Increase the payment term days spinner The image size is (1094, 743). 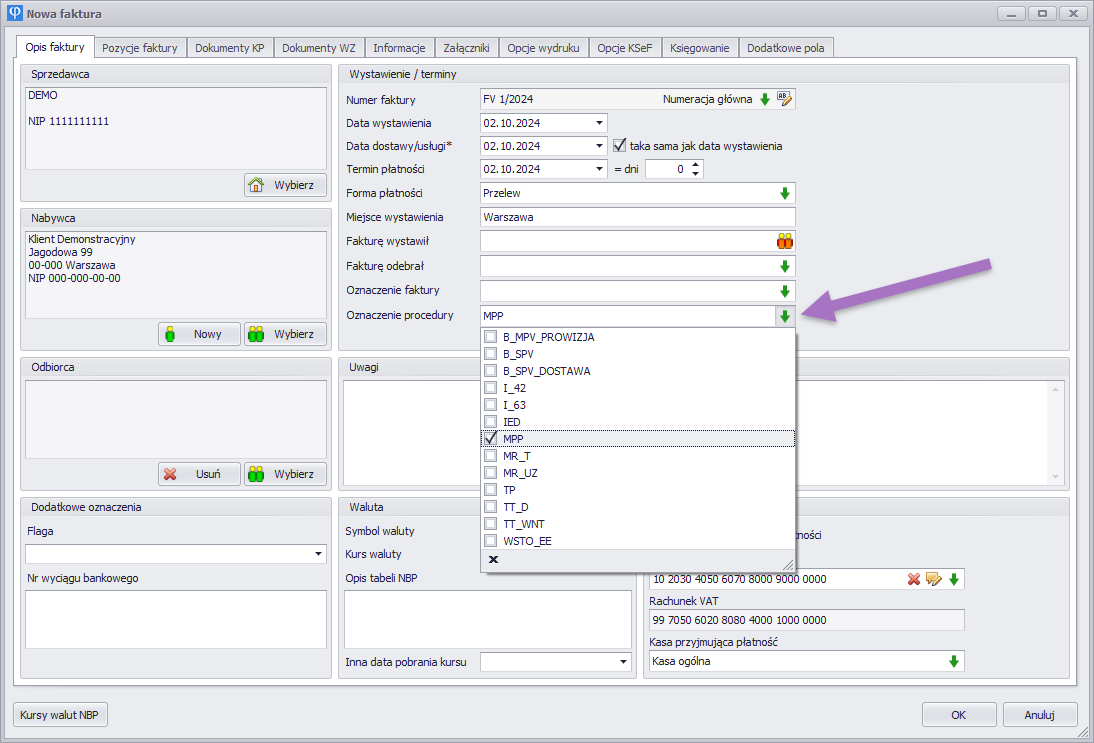pyautogui.click(x=697, y=165)
